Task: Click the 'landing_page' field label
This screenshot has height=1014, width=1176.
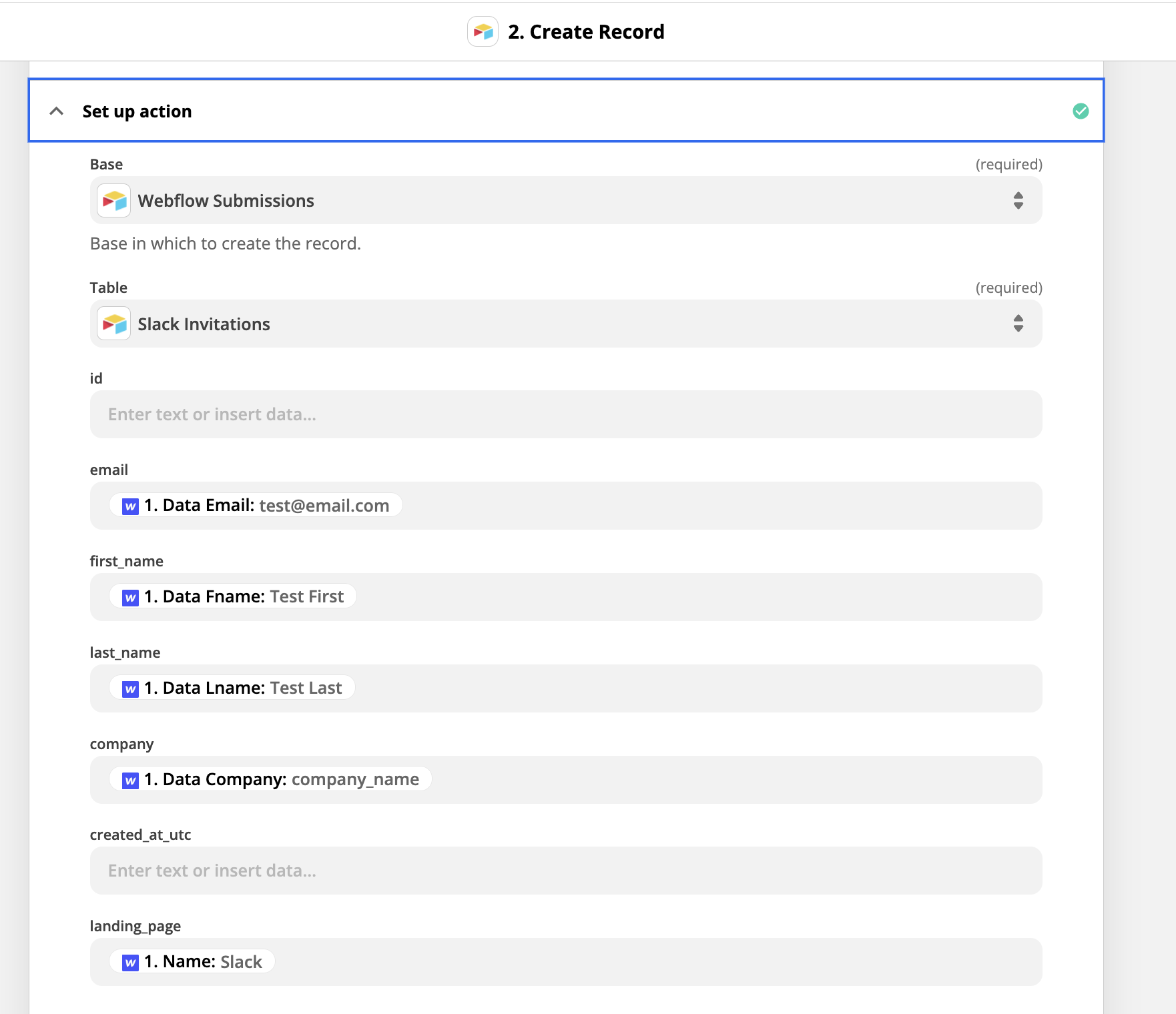Action: click(x=135, y=926)
